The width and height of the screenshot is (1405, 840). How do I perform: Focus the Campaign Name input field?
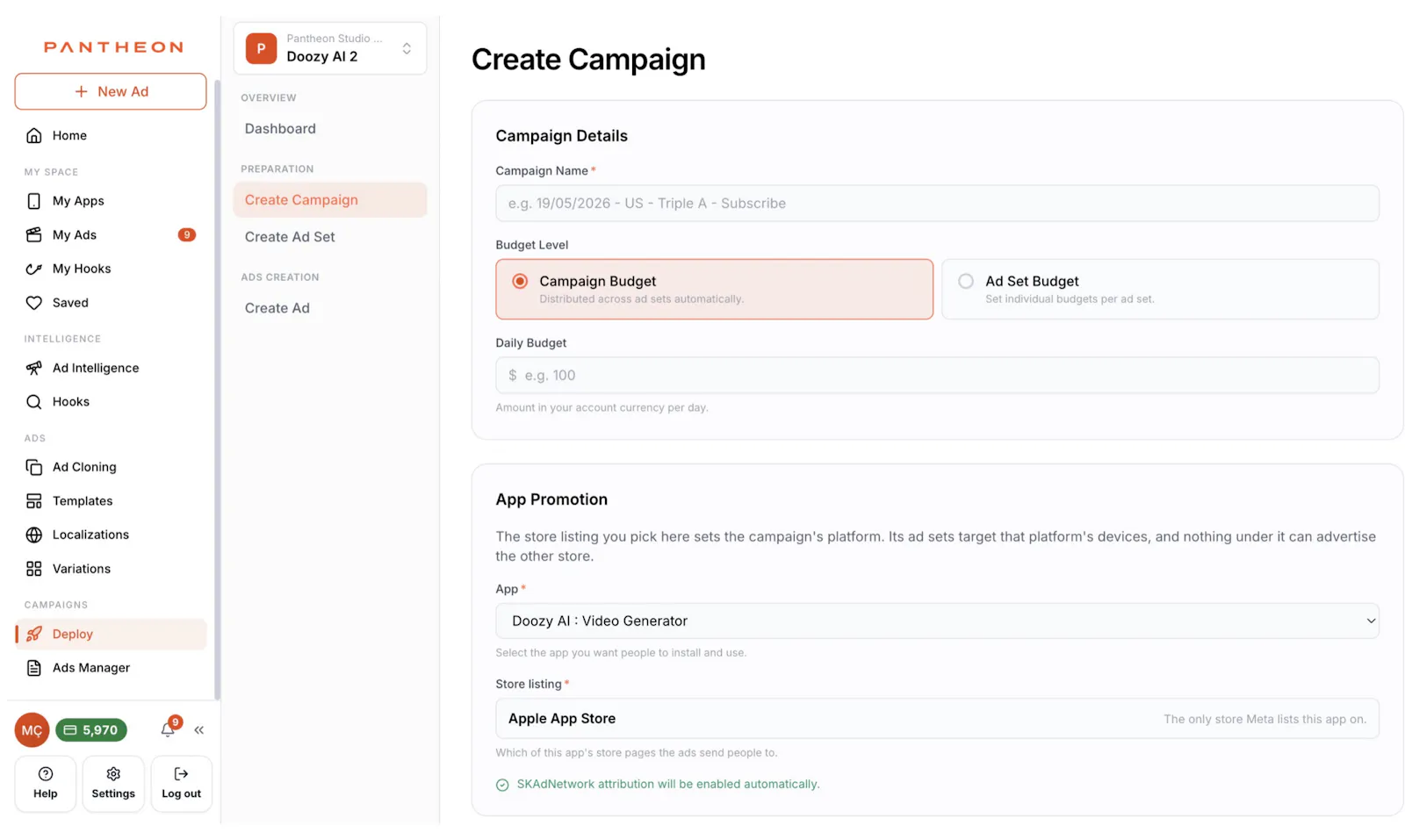pyautogui.click(x=937, y=204)
